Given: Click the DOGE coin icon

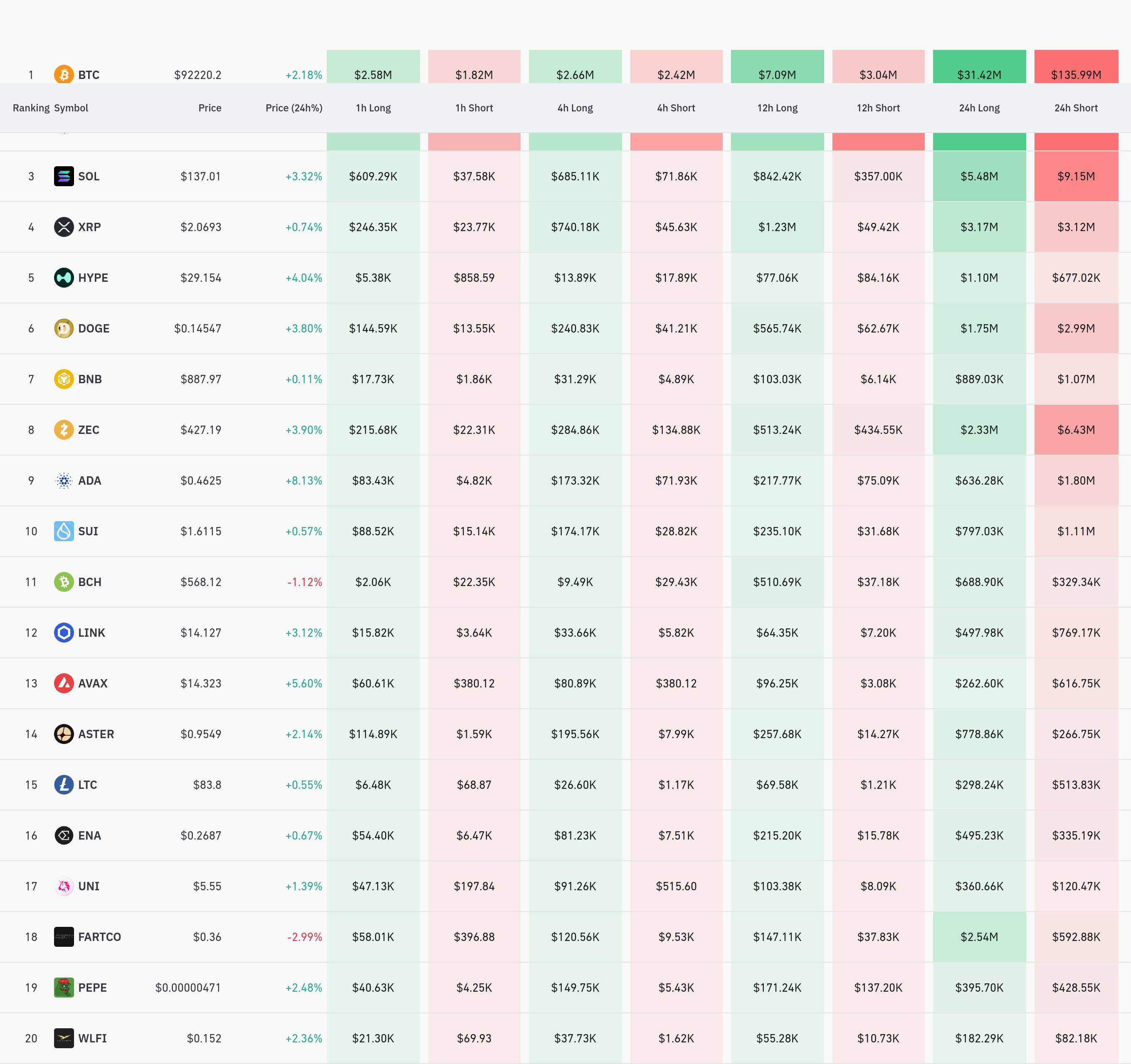Looking at the screenshot, I should tap(64, 328).
